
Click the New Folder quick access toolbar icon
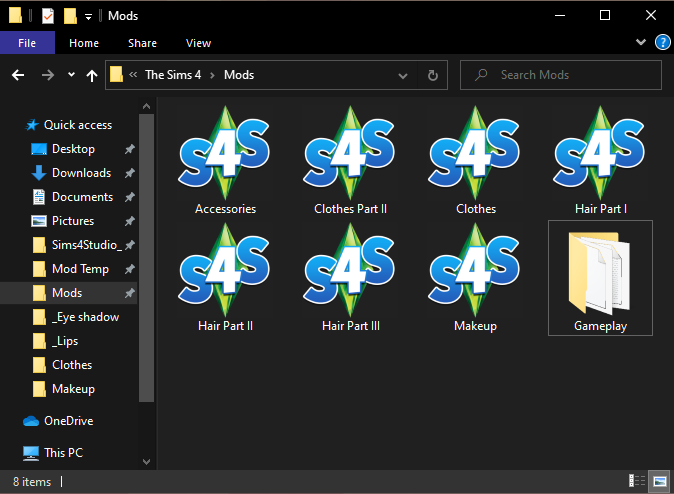click(x=70, y=16)
